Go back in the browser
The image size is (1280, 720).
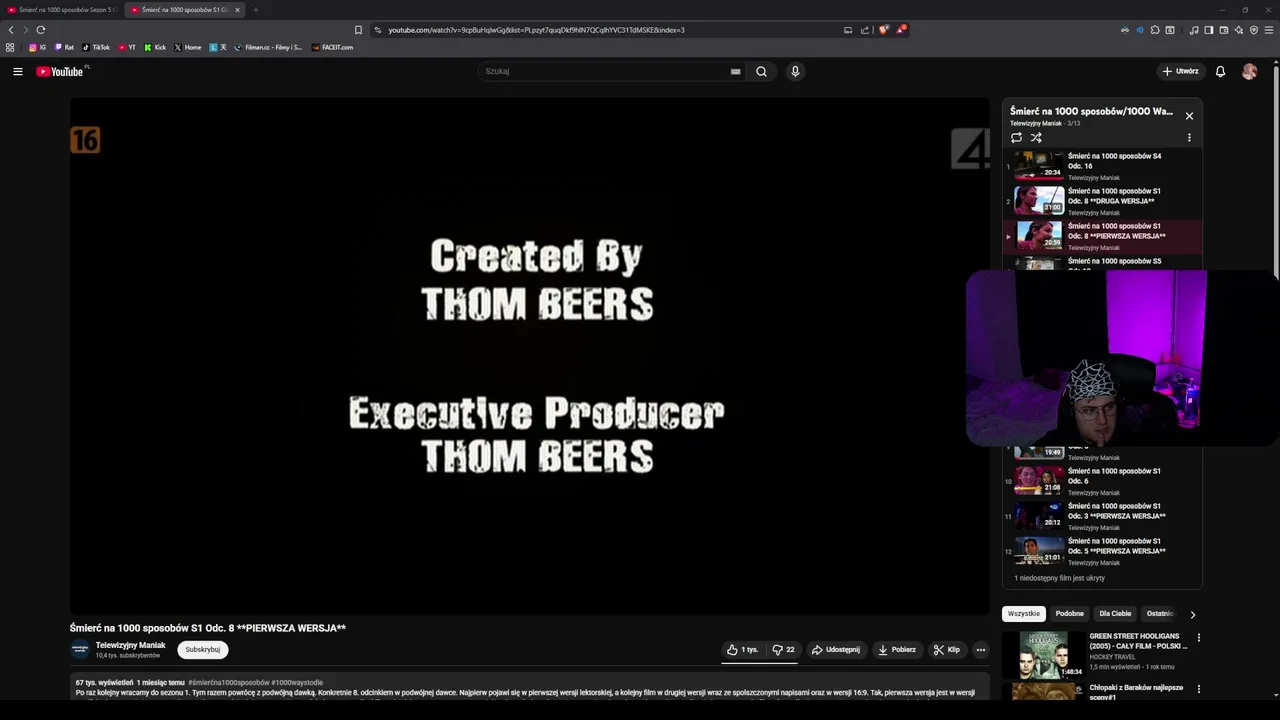(11, 30)
